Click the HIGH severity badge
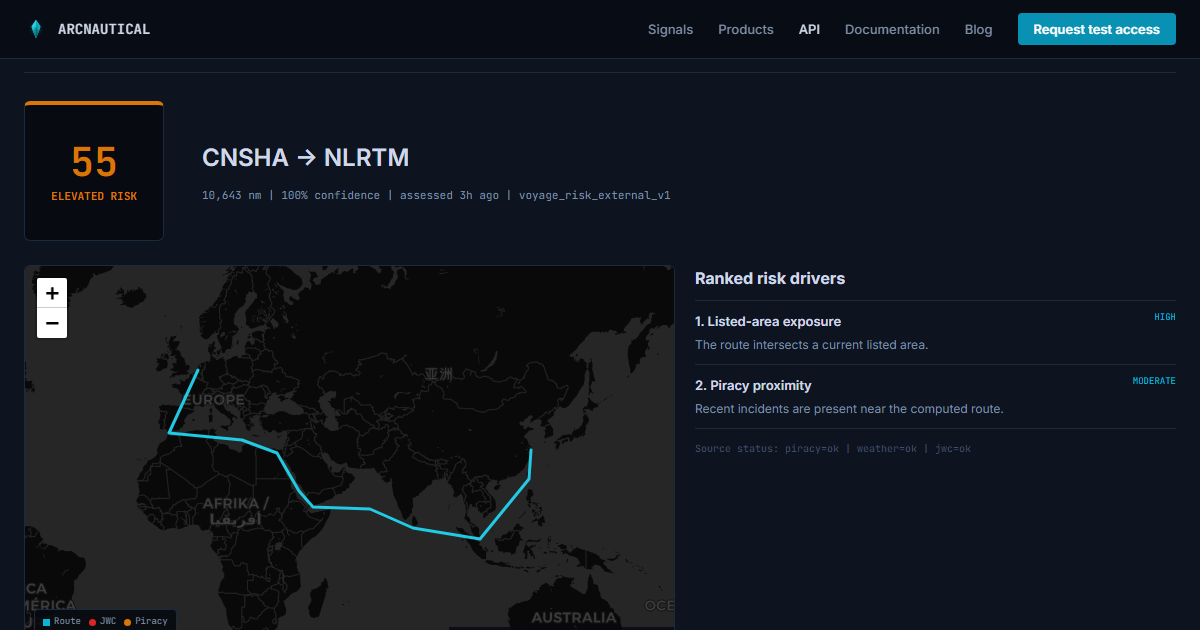The width and height of the screenshot is (1200, 630). pyautogui.click(x=1165, y=317)
